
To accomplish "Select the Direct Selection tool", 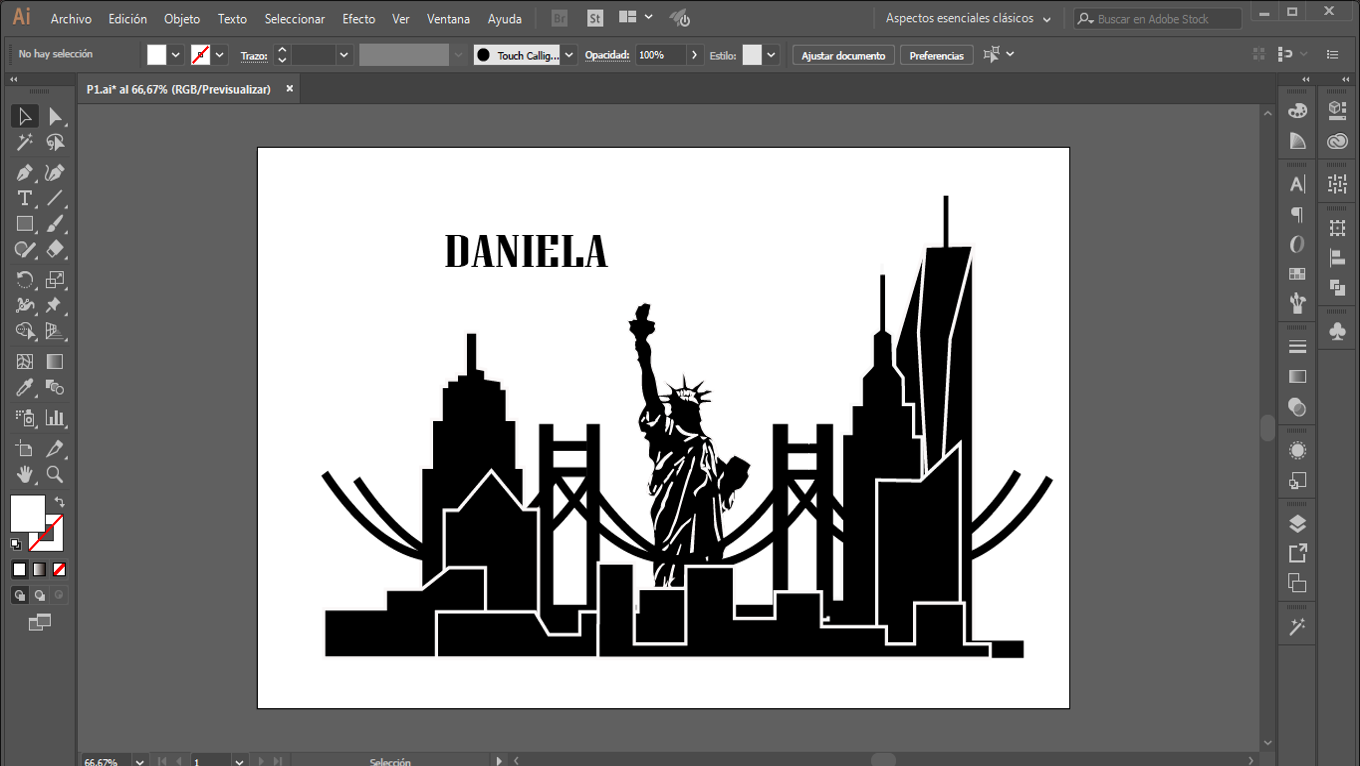I will coord(55,117).
